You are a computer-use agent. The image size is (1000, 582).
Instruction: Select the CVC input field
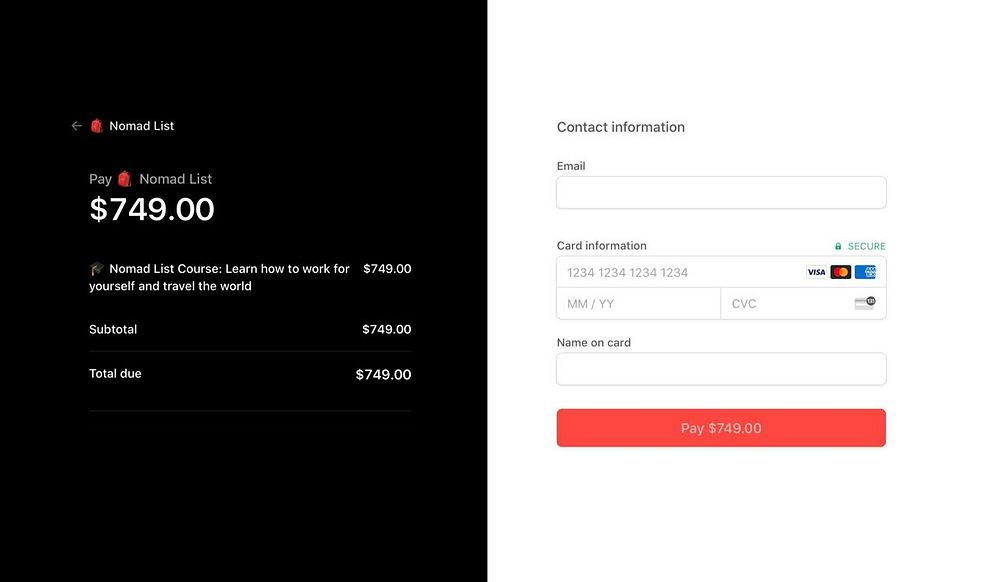click(x=785, y=303)
